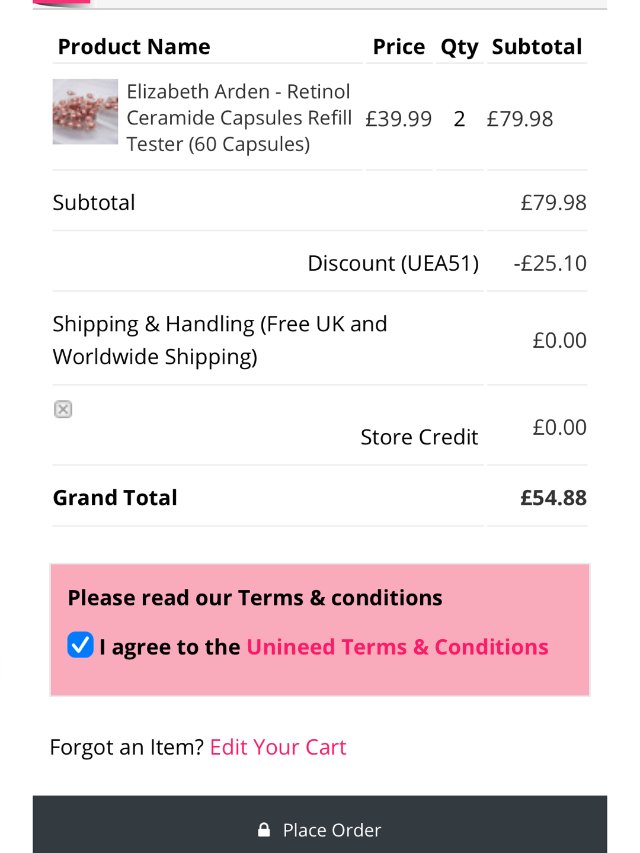This screenshot has width=640, height=853.
Task: Select the Grand Total amount £54.88
Action: (553, 498)
